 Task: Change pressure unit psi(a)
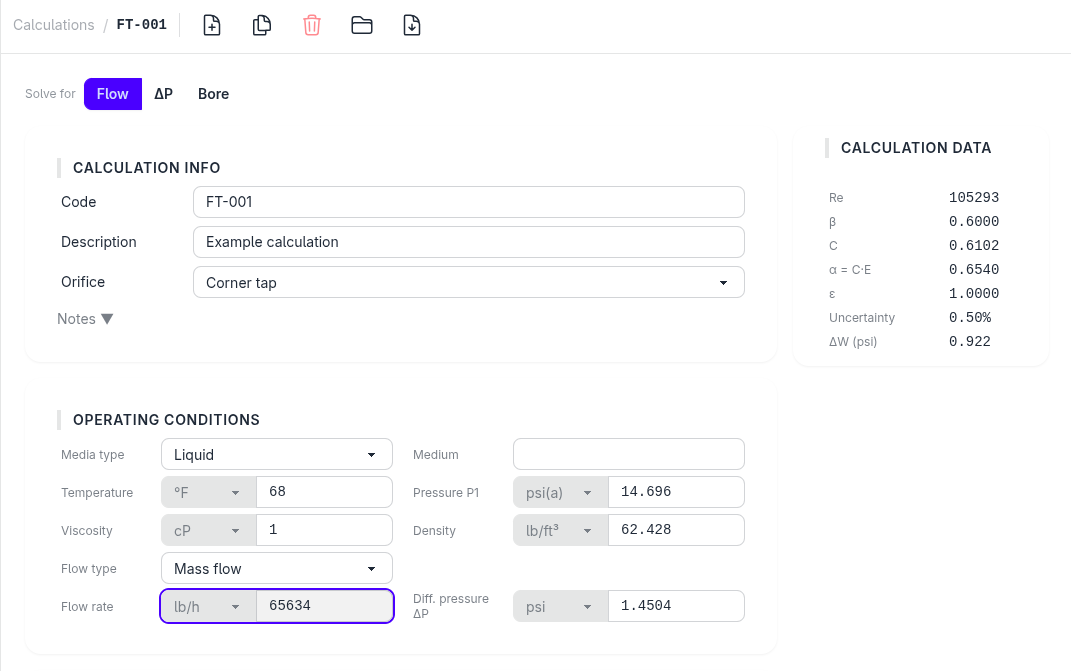560,492
